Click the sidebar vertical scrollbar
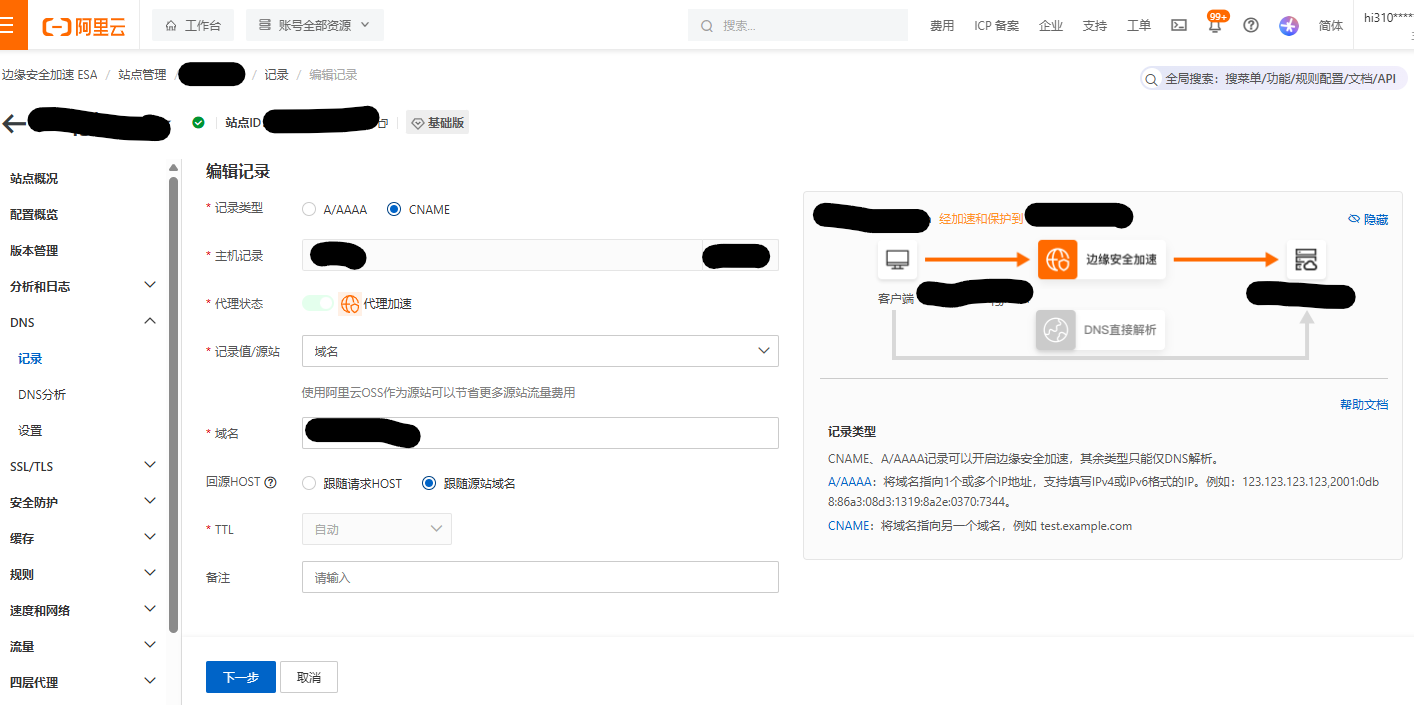Screen dimensions: 1414x705 pyautogui.click(x=174, y=400)
